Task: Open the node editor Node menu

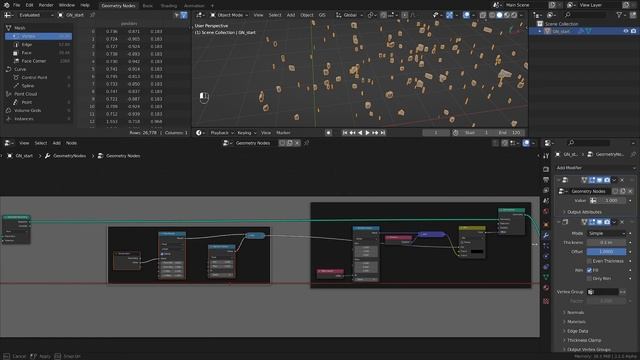Action: (71, 143)
